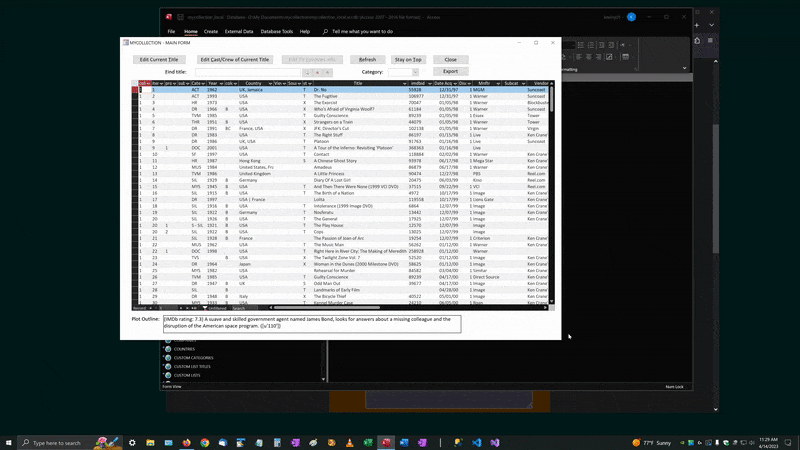Screen dimensions: 800x450
Task: Click the datasheet horizontal scrollbar thumb
Action: click(x=327, y=308)
